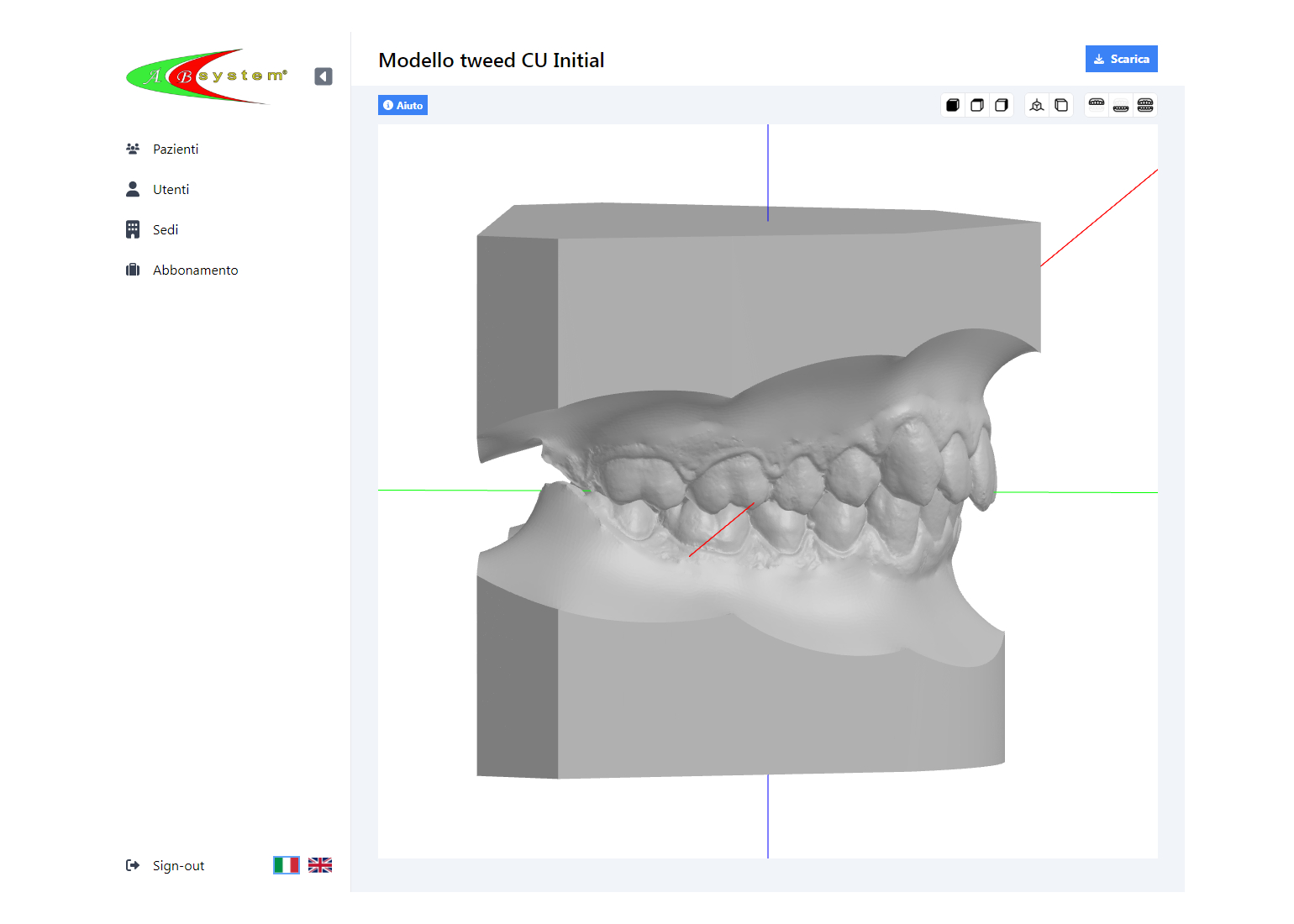
Task: Click the ABsystem logo
Action: (x=207, y=76)
